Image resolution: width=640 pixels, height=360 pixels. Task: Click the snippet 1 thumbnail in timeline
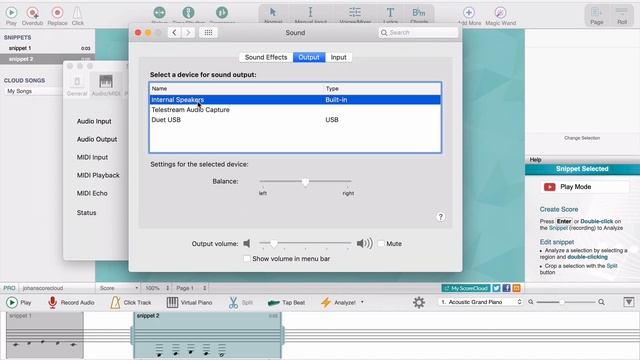click(44, 335)
